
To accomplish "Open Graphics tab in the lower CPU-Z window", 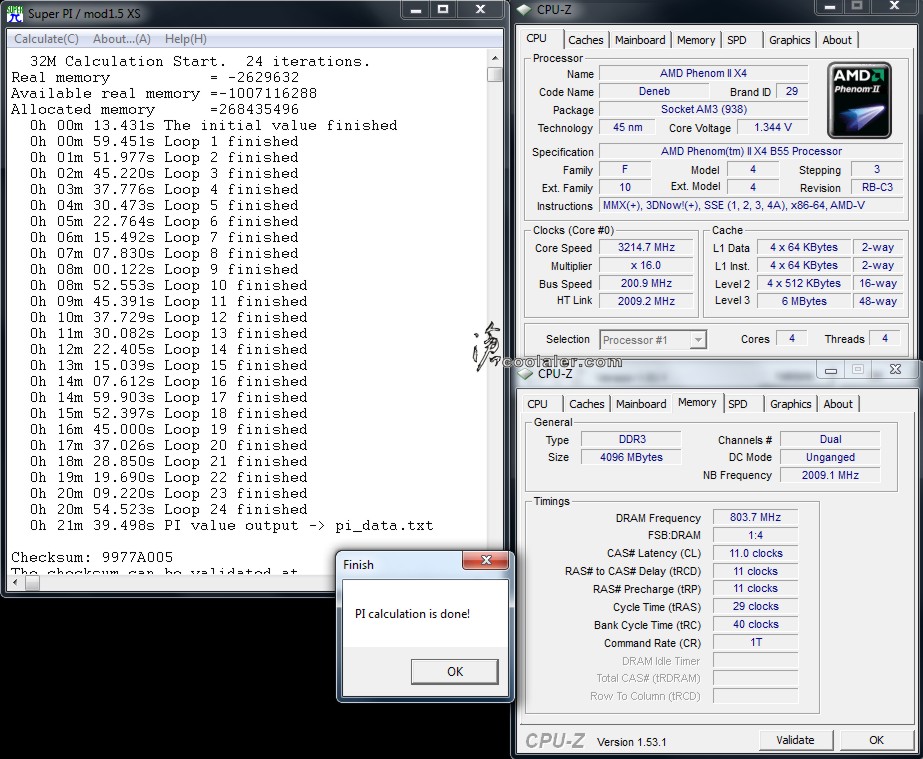I will coord(790,404).
